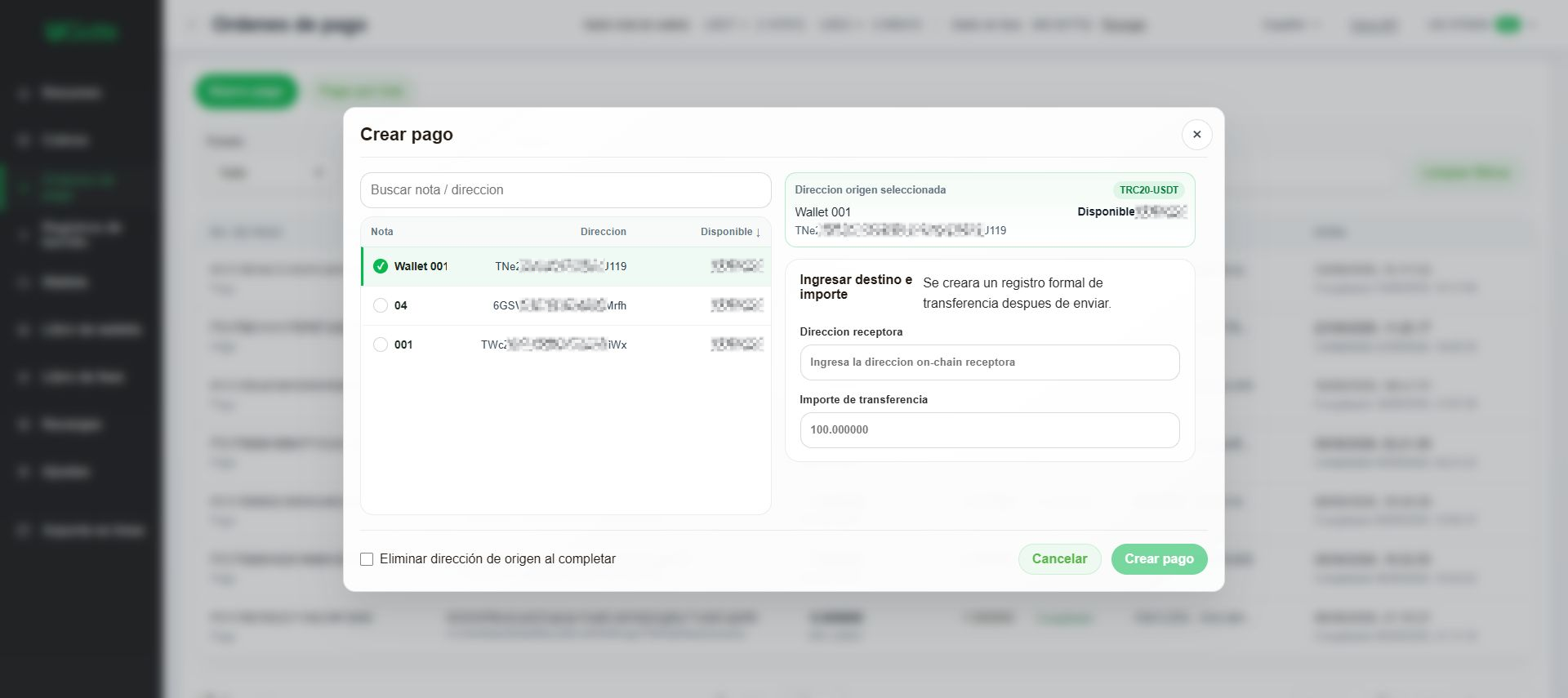Select the row with address ending iWx
1568x698 pixels.
[x=566, y=345]
